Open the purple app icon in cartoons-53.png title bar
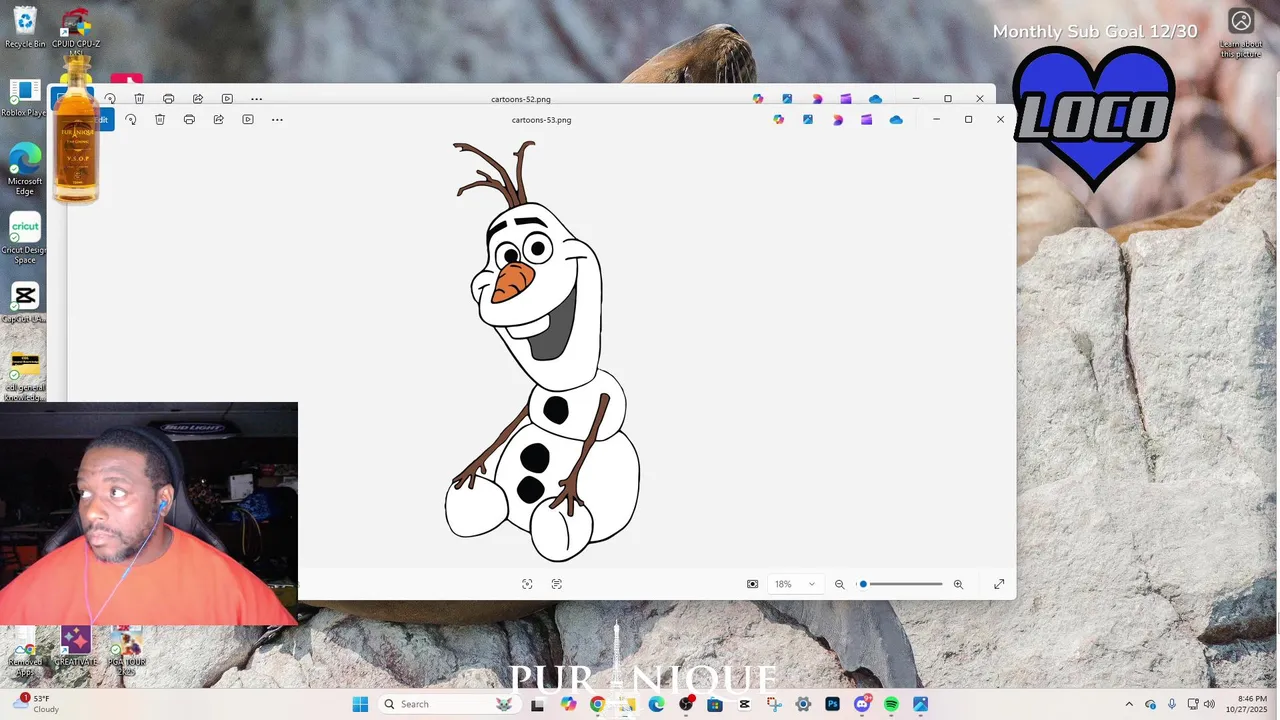Viewport: 1280px width, 720px height. pos(866,120)
